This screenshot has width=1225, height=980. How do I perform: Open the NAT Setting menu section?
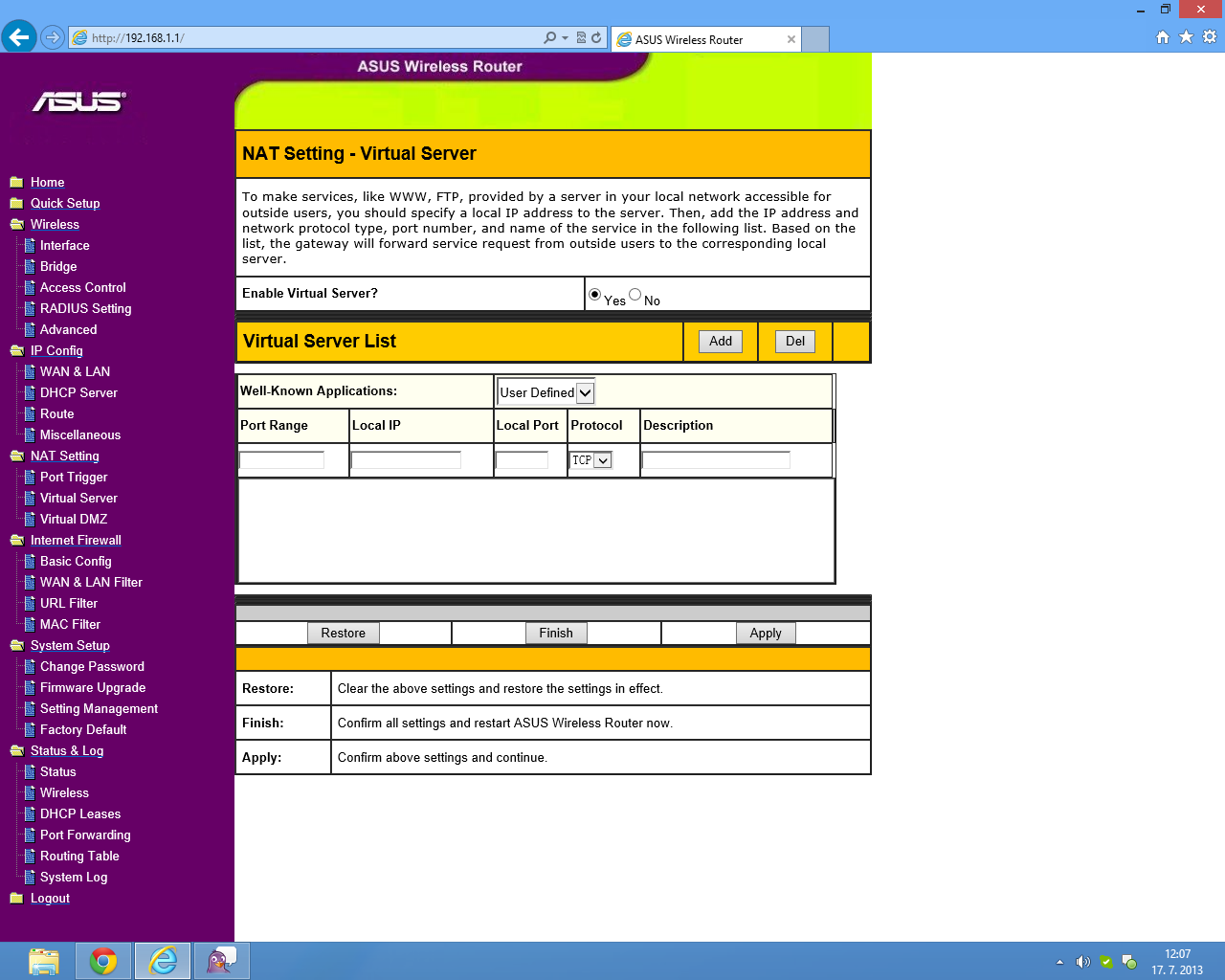point(65,456)
